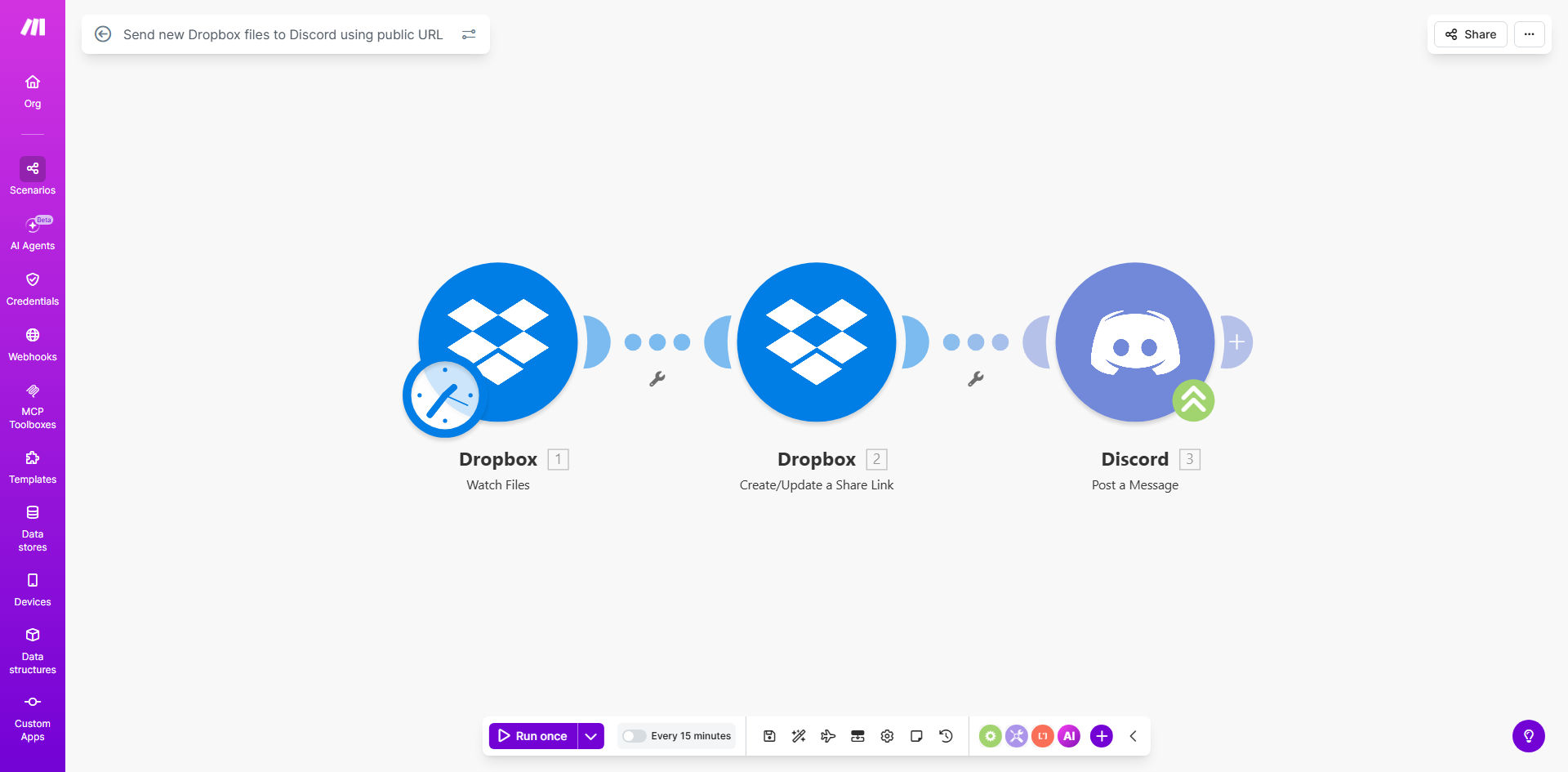Click the Make logo
The height and width of the screenshot is (772, 1568).
[33, 27]
